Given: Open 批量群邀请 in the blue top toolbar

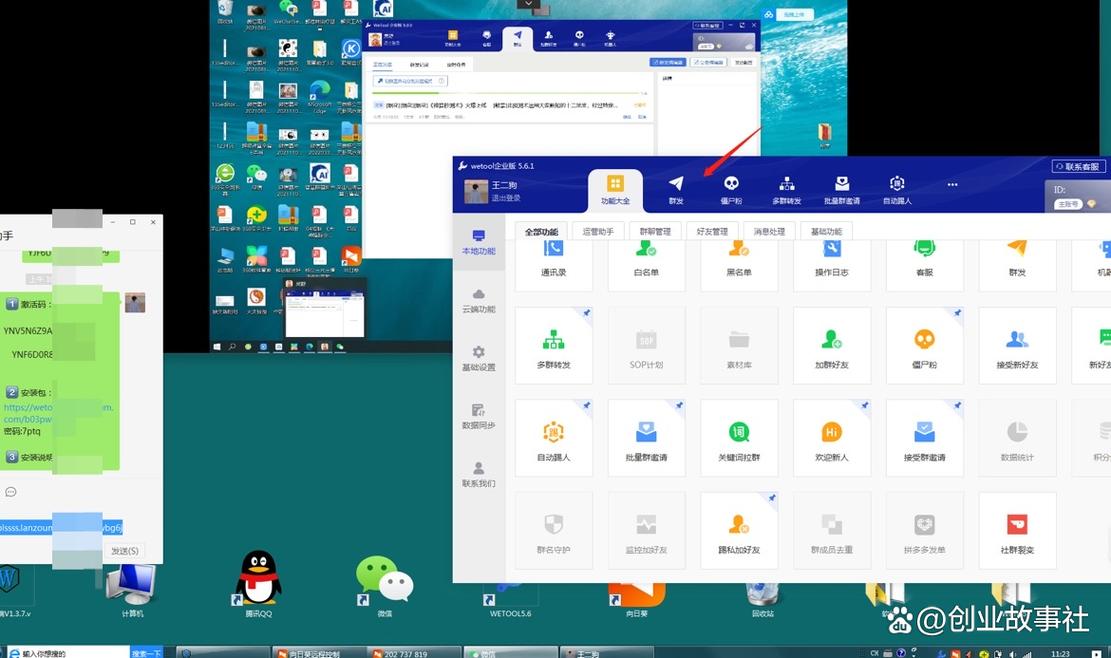Looking at the screenshot, I should [842, 191].
